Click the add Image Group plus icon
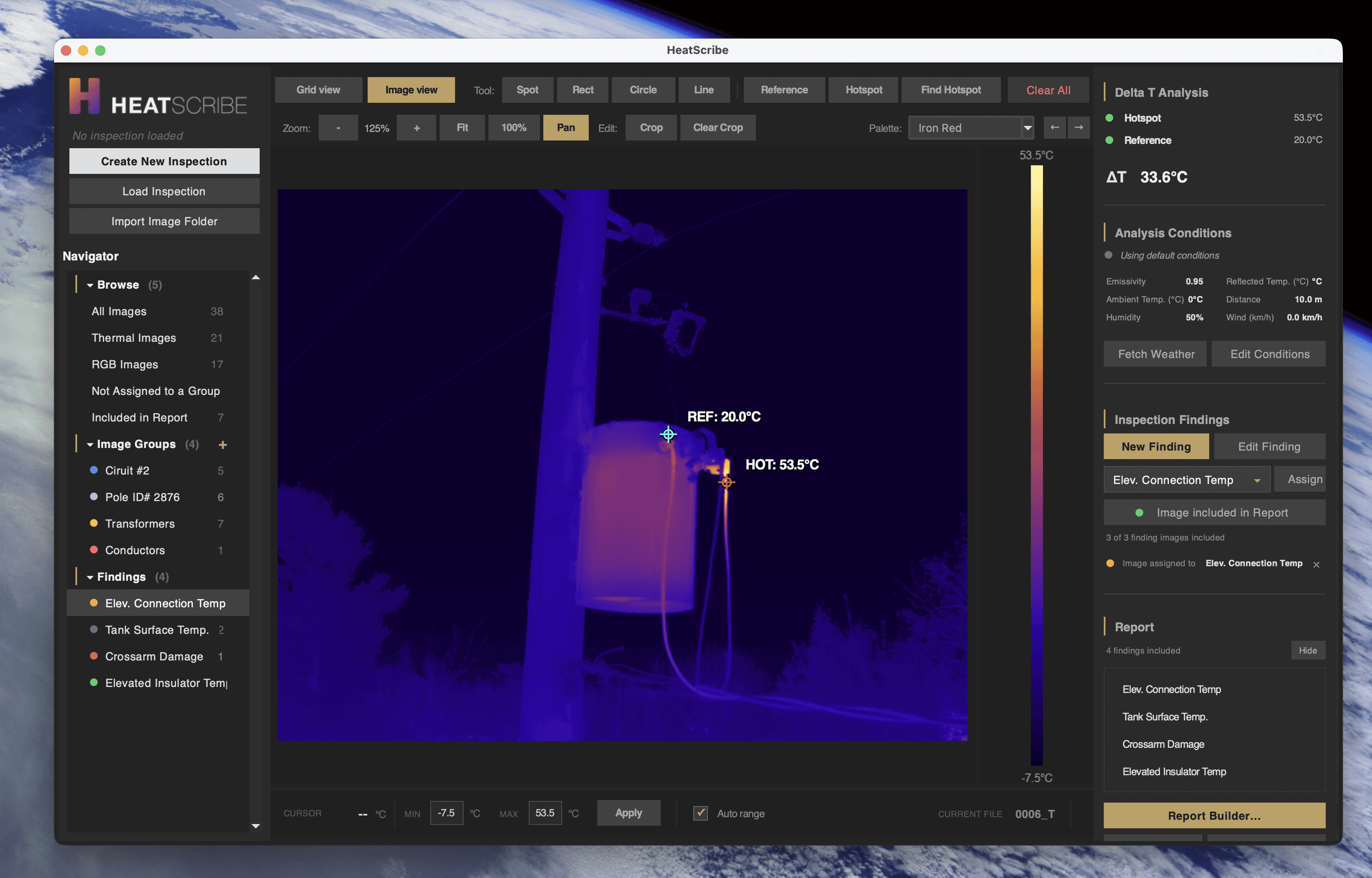 [223, 445]
